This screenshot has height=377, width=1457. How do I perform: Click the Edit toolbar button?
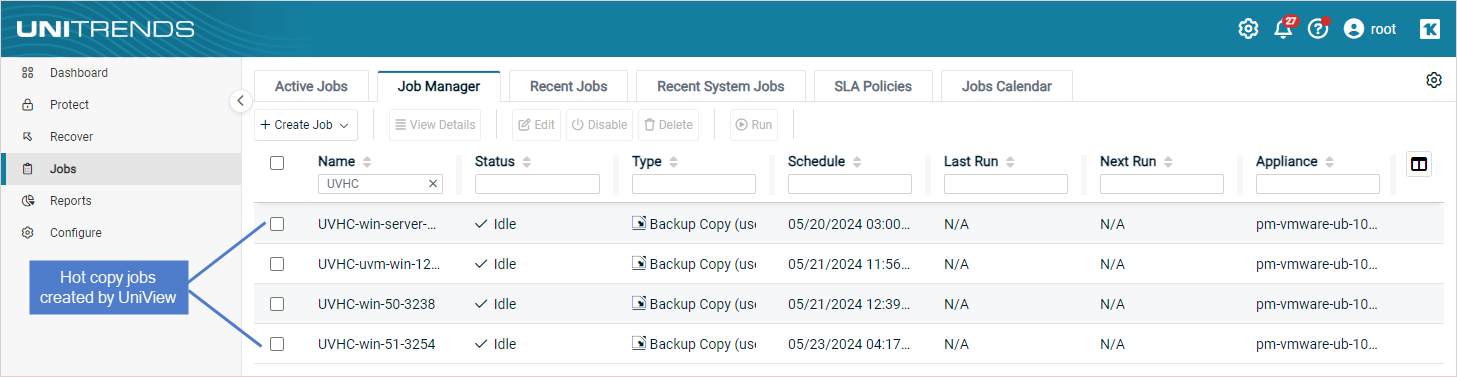pyautogui.click(x=537, y=125)
